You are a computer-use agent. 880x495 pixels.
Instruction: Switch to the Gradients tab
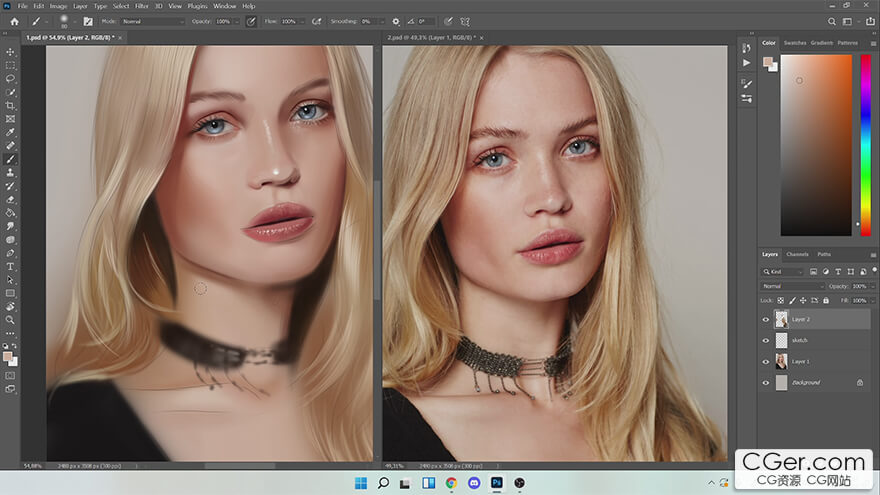[822, 43]
